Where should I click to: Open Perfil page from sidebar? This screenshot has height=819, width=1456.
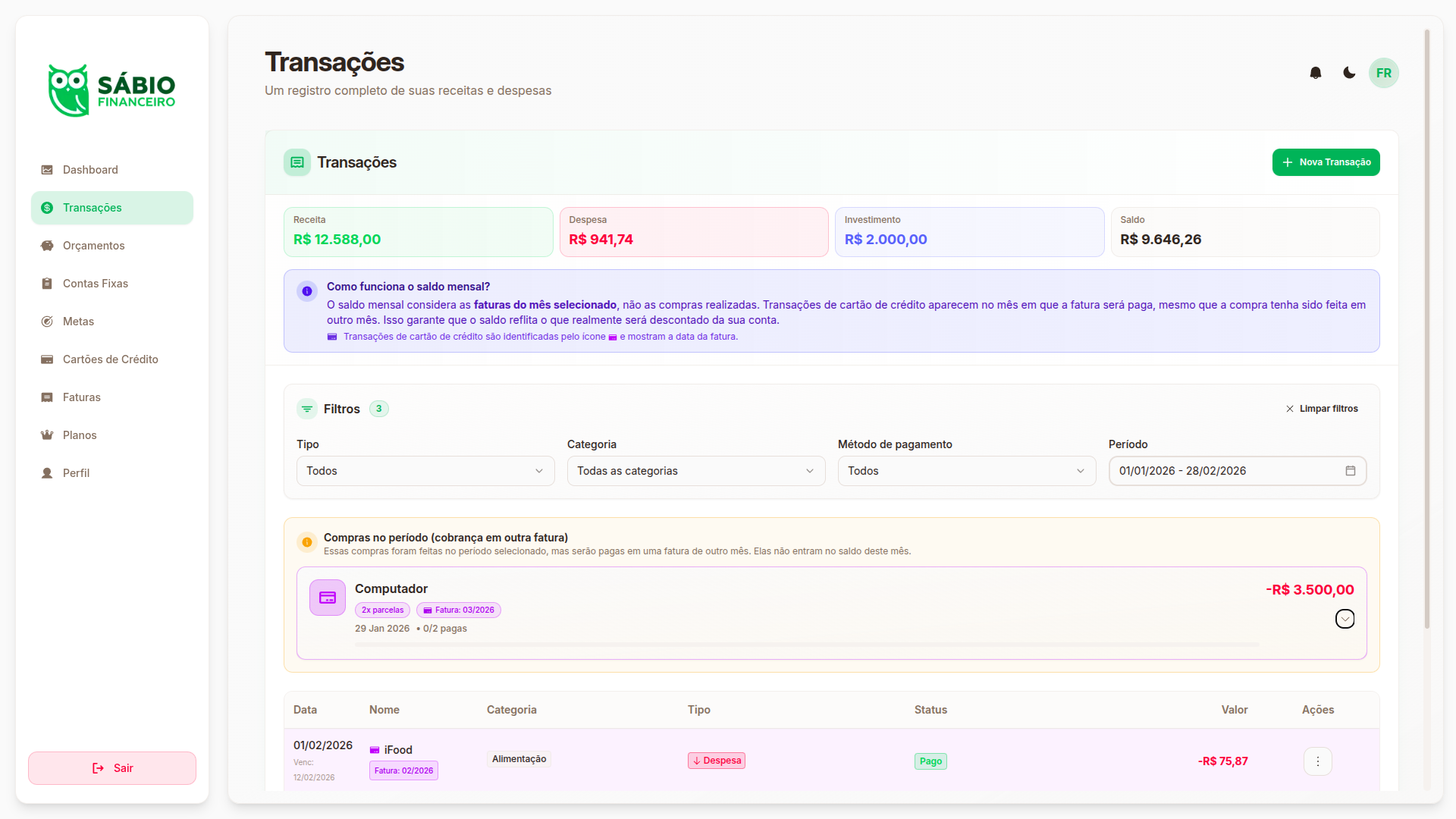pyautogui.click(x=112, y=473)
